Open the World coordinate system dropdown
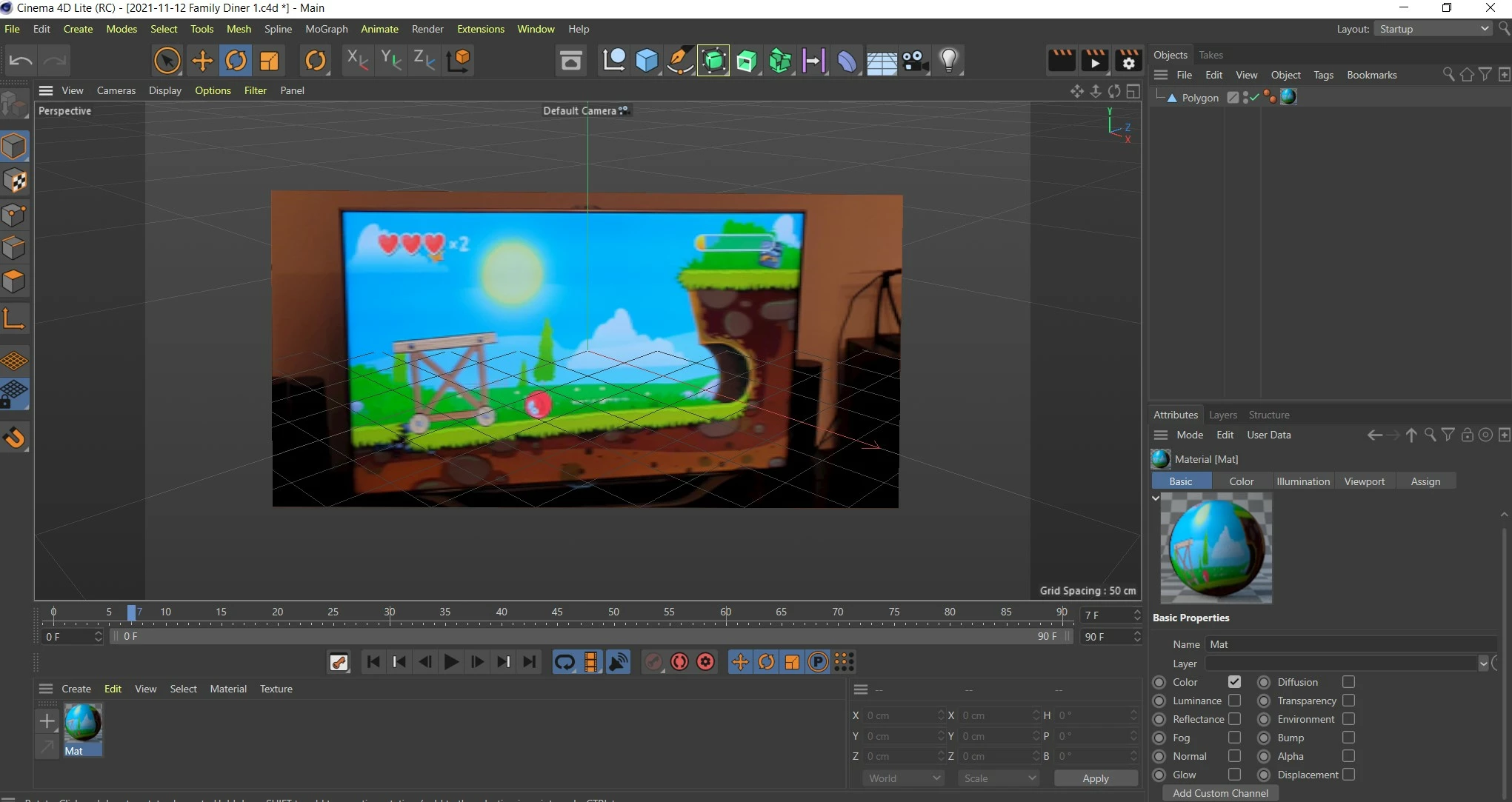The height and width of the screenshot is (802, 1512). click(x=904, y=778)
